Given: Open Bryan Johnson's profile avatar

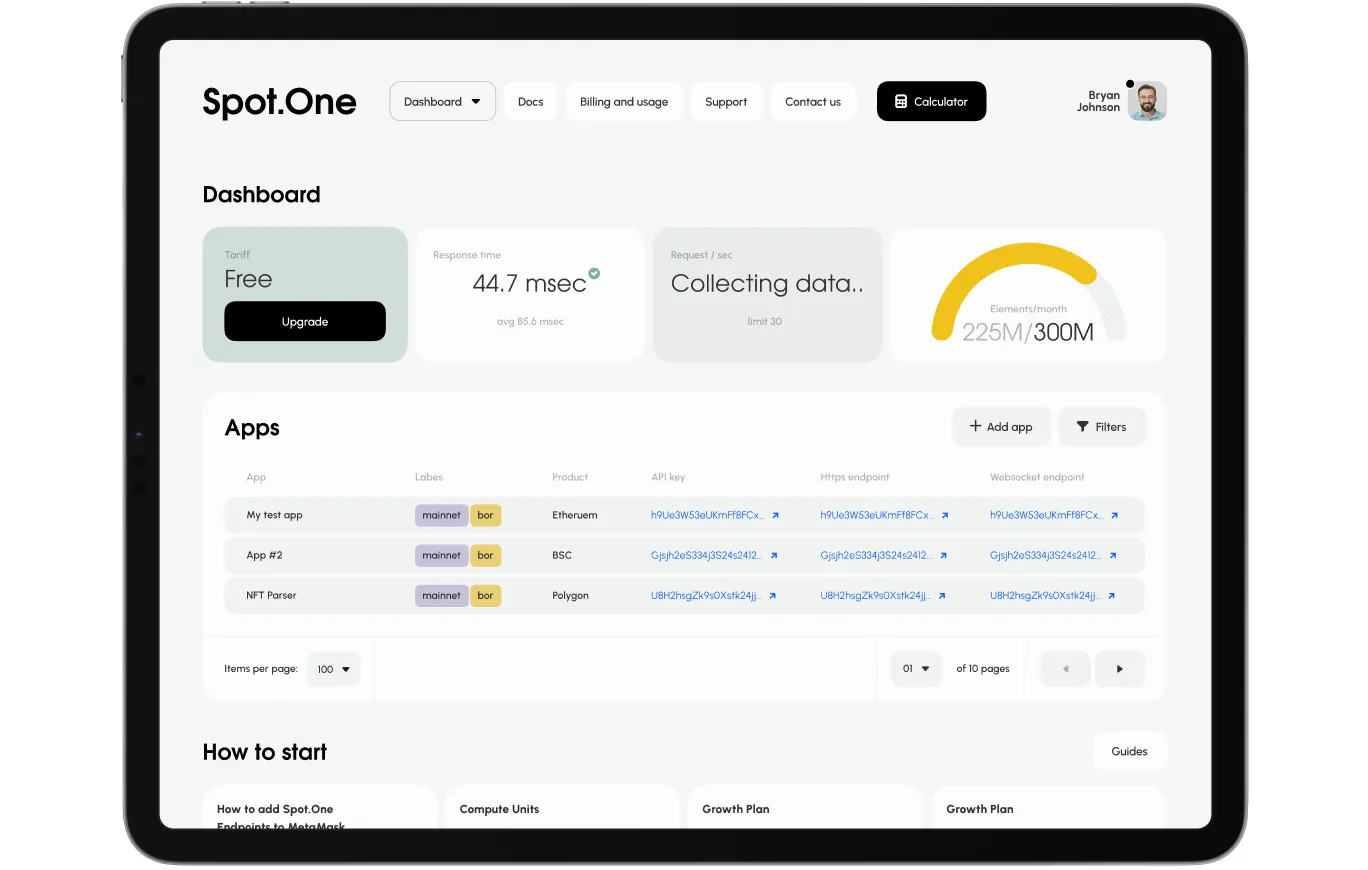Looking at the screenshot, I should [1147, 101].
